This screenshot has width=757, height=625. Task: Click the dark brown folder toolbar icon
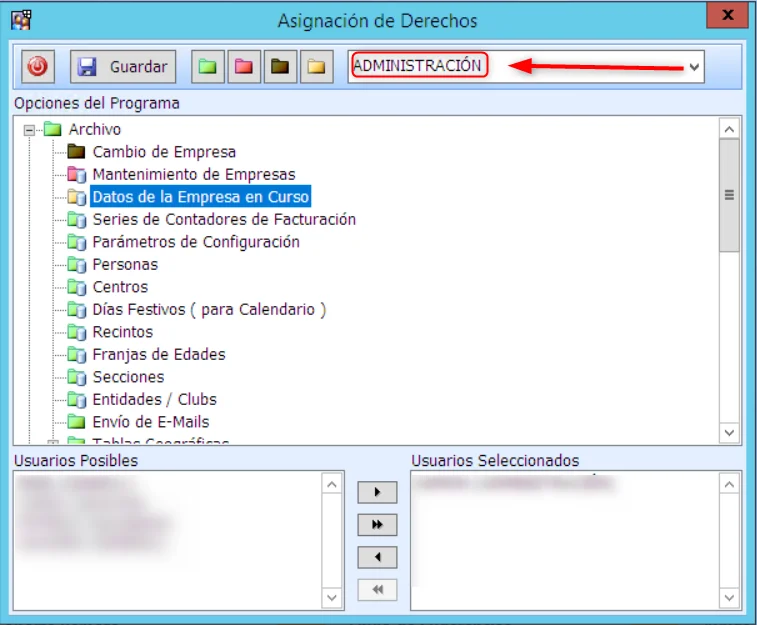pos(280,67)
